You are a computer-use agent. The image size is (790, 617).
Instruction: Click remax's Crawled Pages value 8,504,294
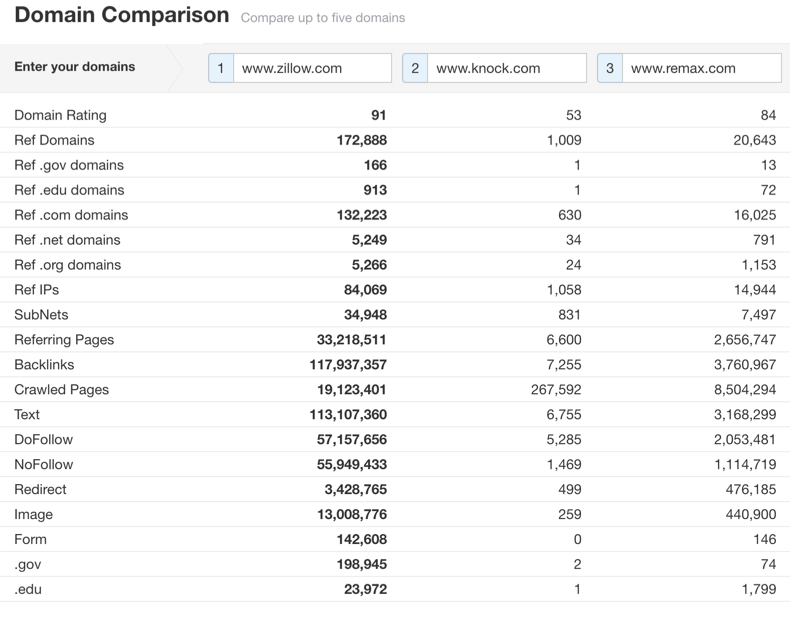(x=745, y=390)
